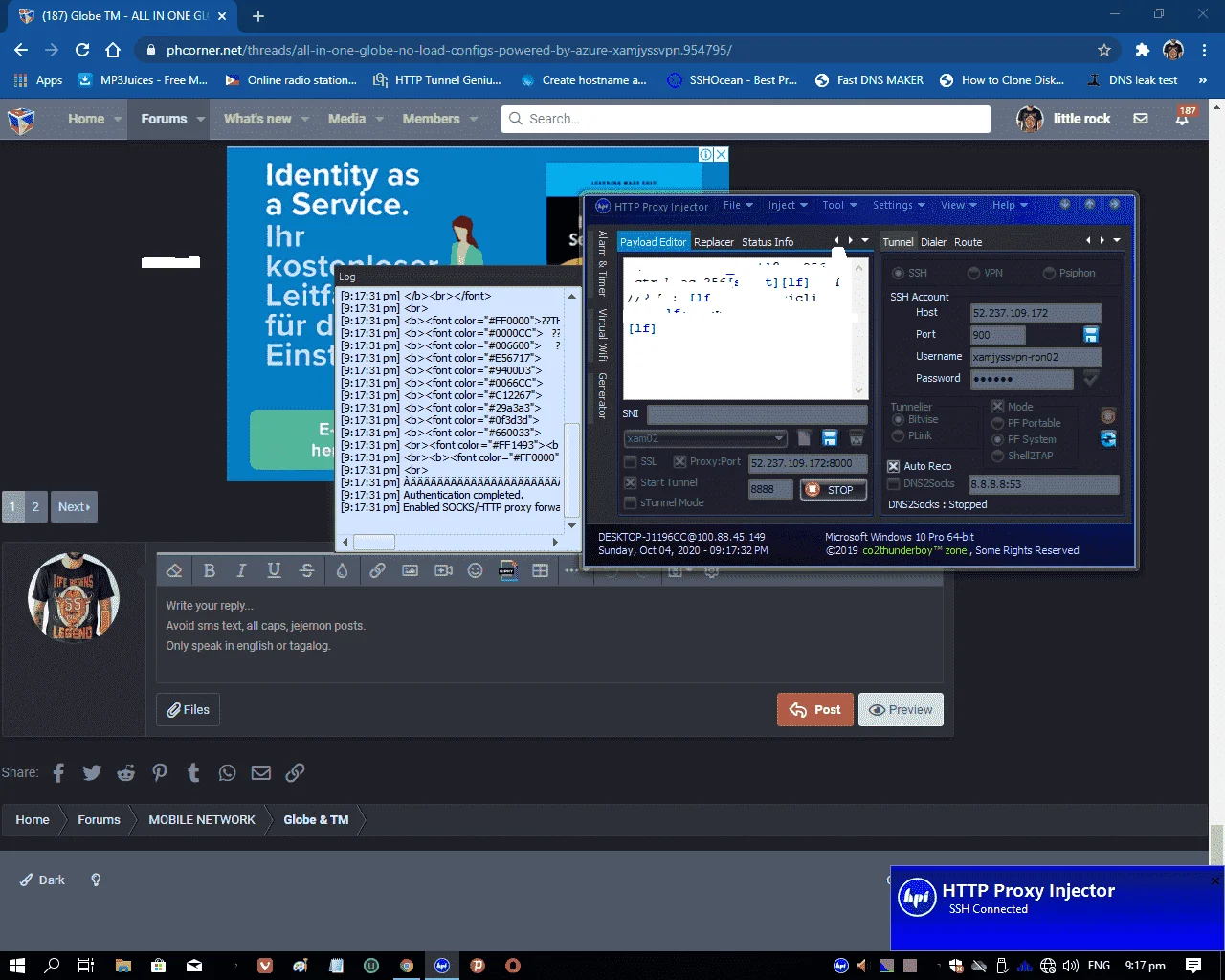The width and height of the screenshot is (1225, 980).
Task: Click the eraser remove-formatting icon in reply editor
Action: pyautogui.click(x=174, y=570)
